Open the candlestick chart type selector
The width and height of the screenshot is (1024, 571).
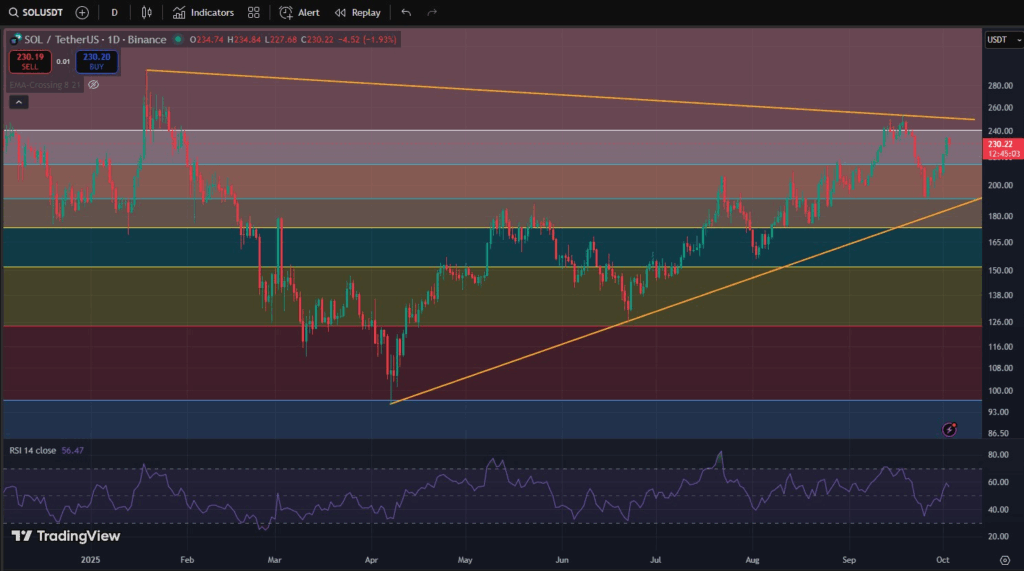point(147,13)
